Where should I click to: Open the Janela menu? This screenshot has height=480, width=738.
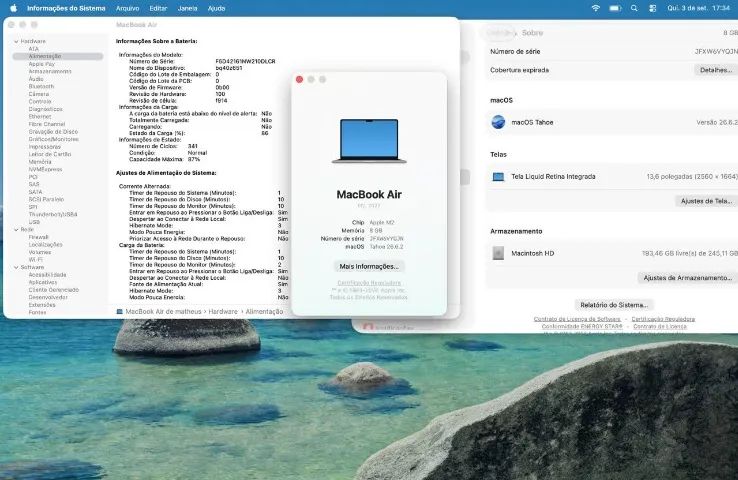[187, 8]
